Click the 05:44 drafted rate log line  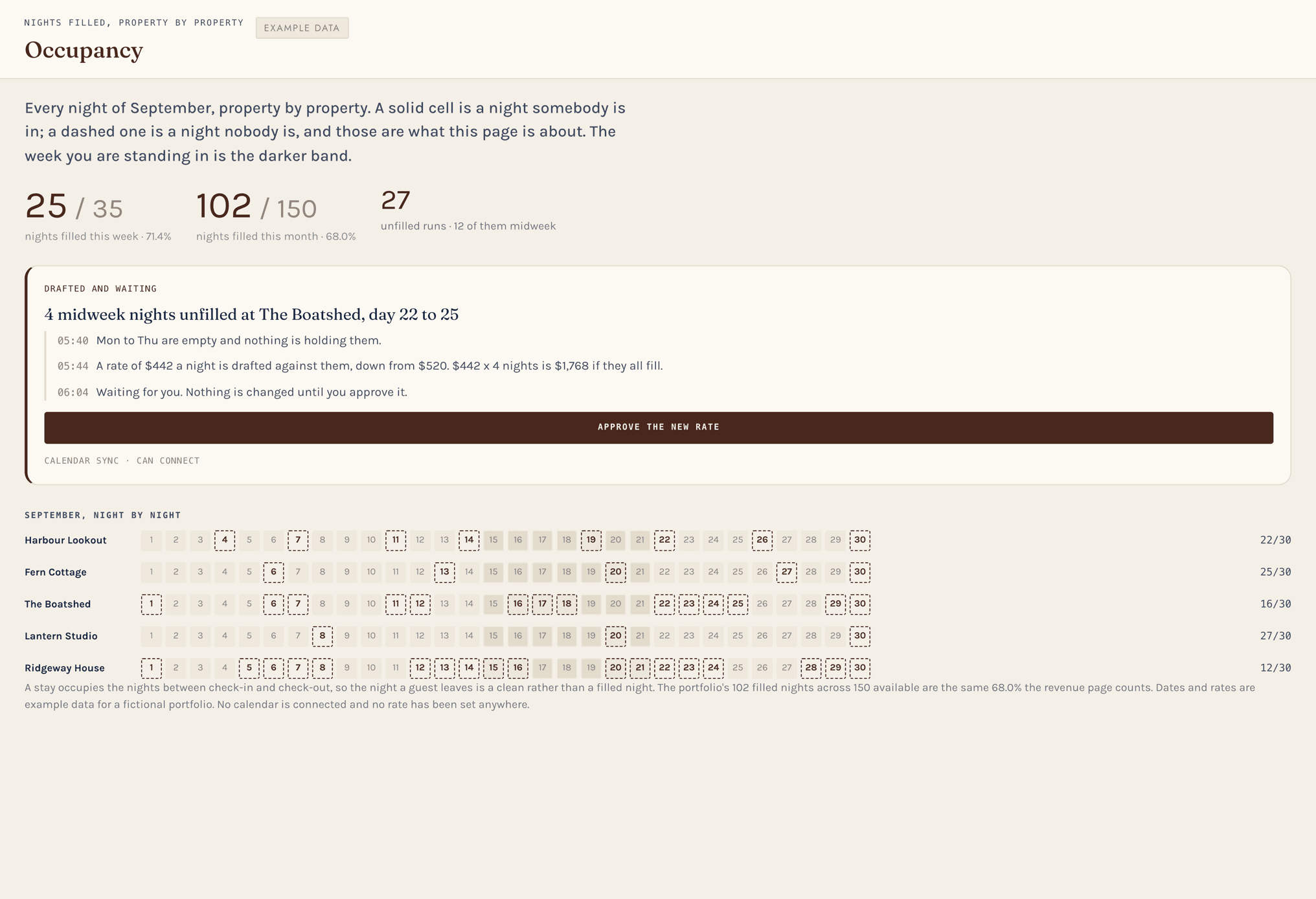tap(360, 366)
